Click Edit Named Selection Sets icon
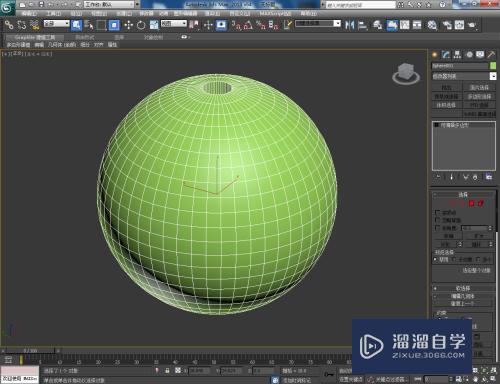Screen dimensions: 500x384 [x=288, y=25]
